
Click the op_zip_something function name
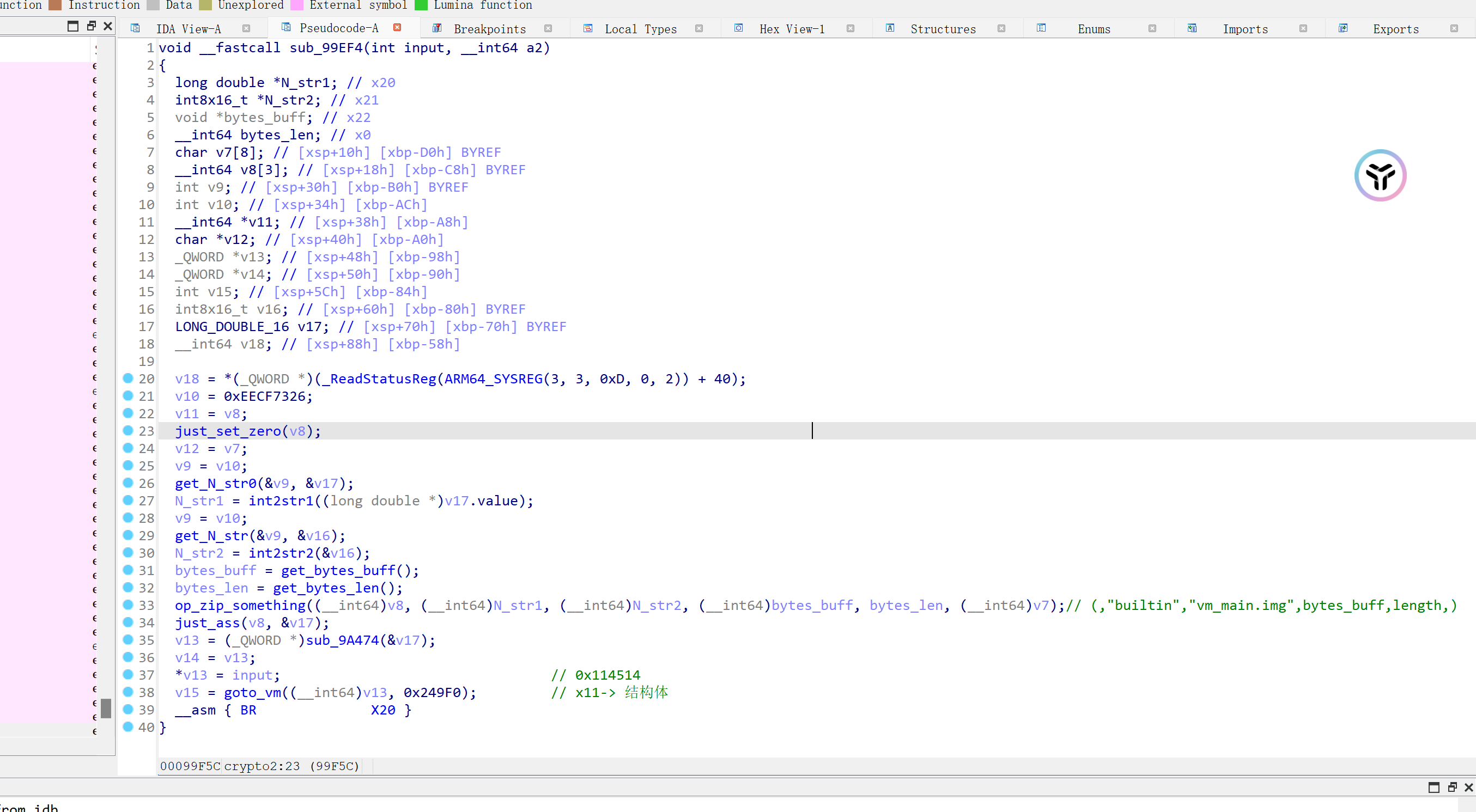pos(240,605)
